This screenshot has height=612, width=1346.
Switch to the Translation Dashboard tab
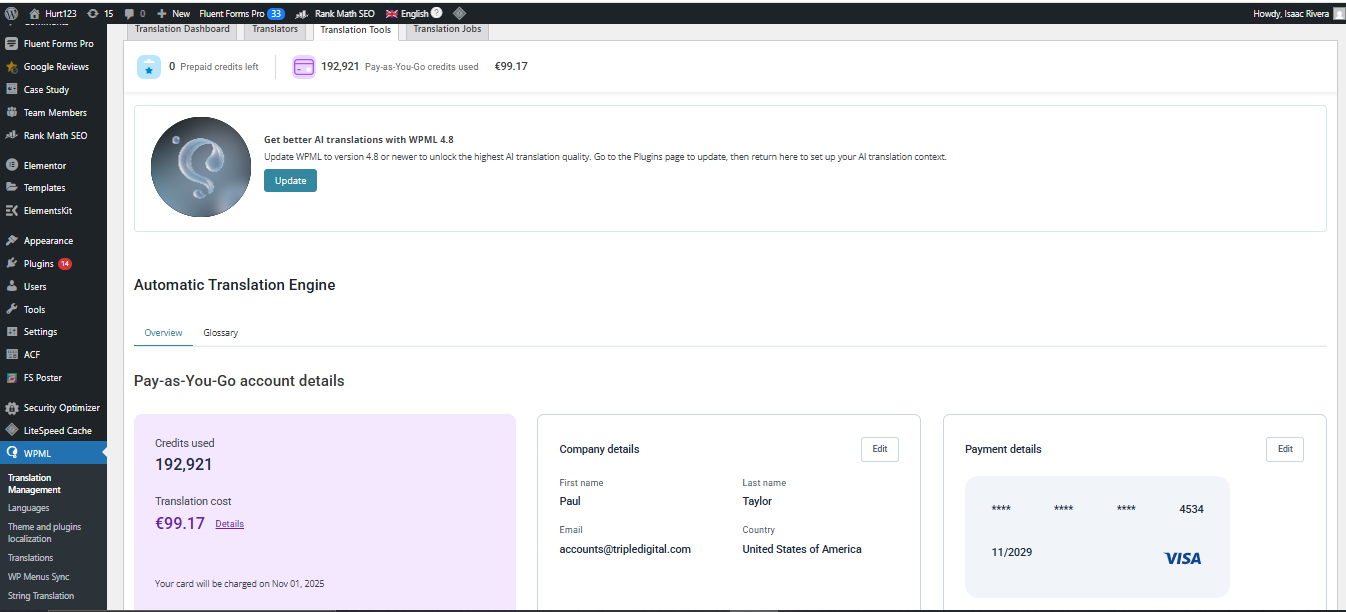[183, 29]
